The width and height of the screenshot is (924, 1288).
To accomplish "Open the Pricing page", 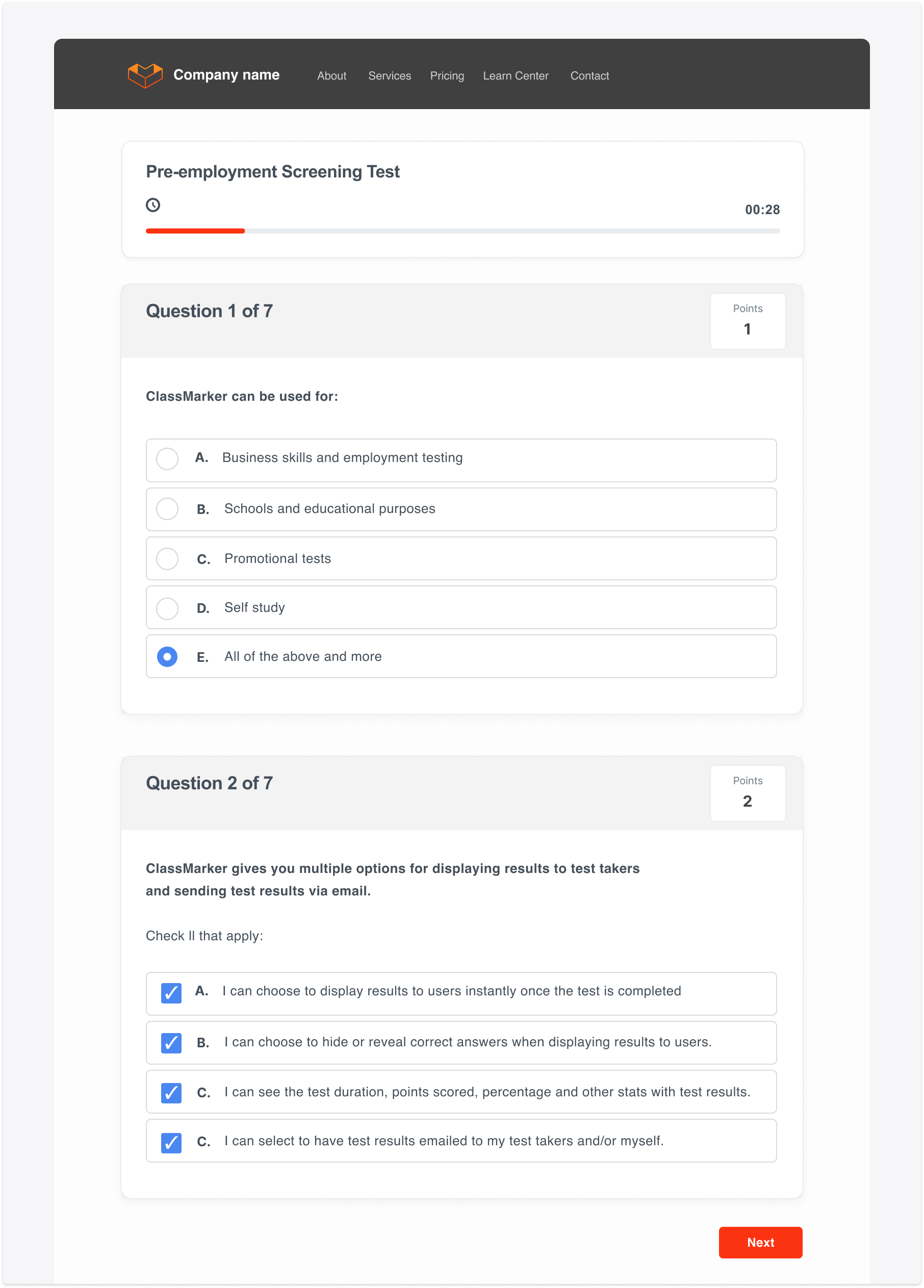I will [447, 75].
